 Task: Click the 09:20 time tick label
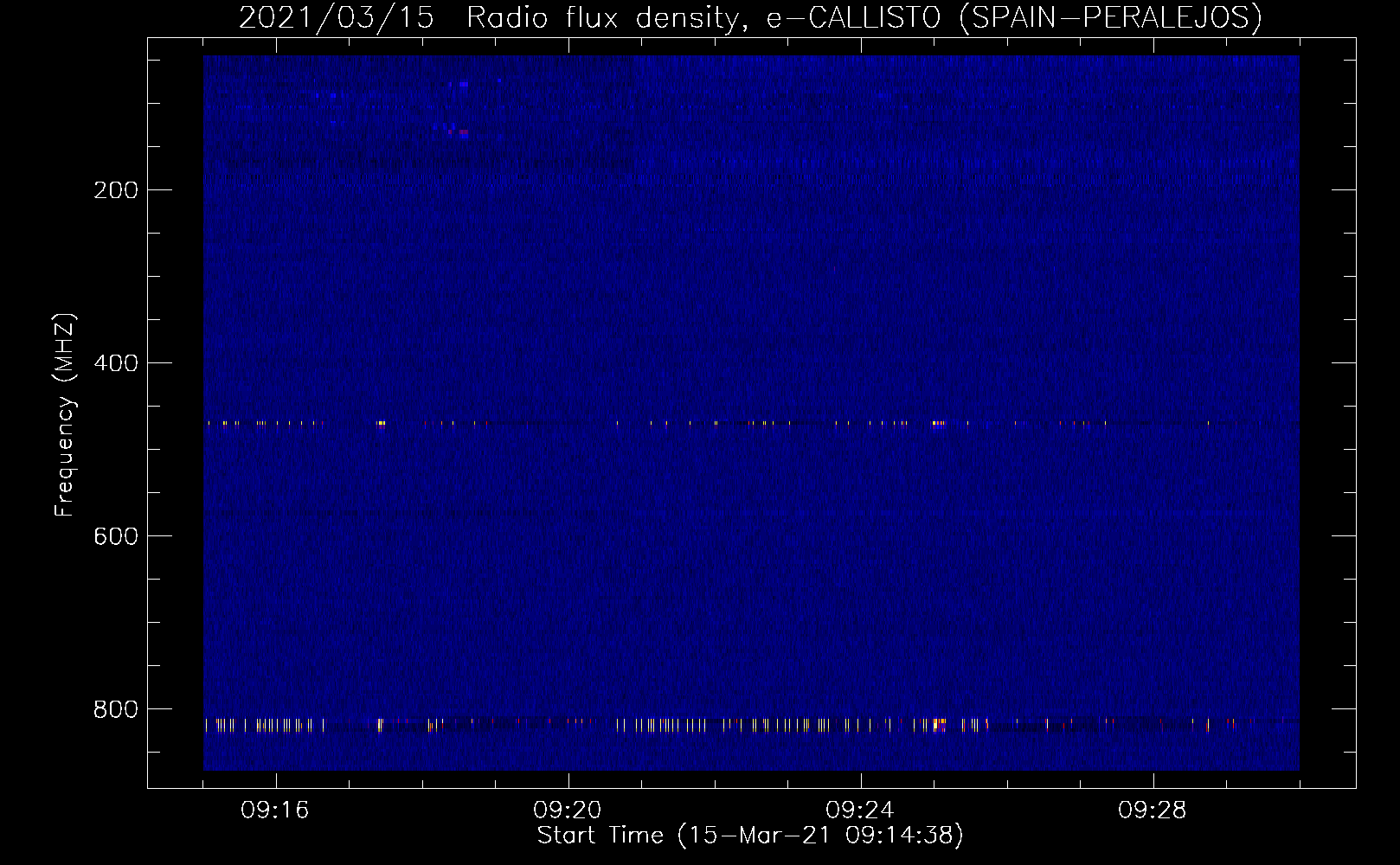(x=568, y=811)
